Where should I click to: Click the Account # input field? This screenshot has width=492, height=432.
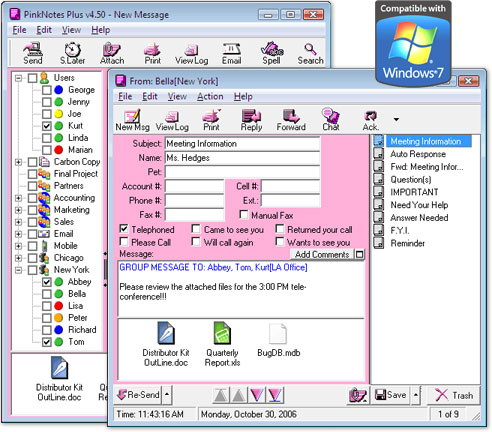[x=194, y=186]
